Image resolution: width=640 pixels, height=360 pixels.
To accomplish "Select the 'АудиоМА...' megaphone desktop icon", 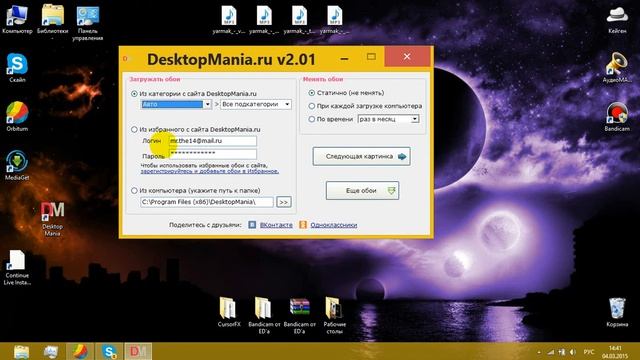I will pyautogui.click(x=617, y=68).
